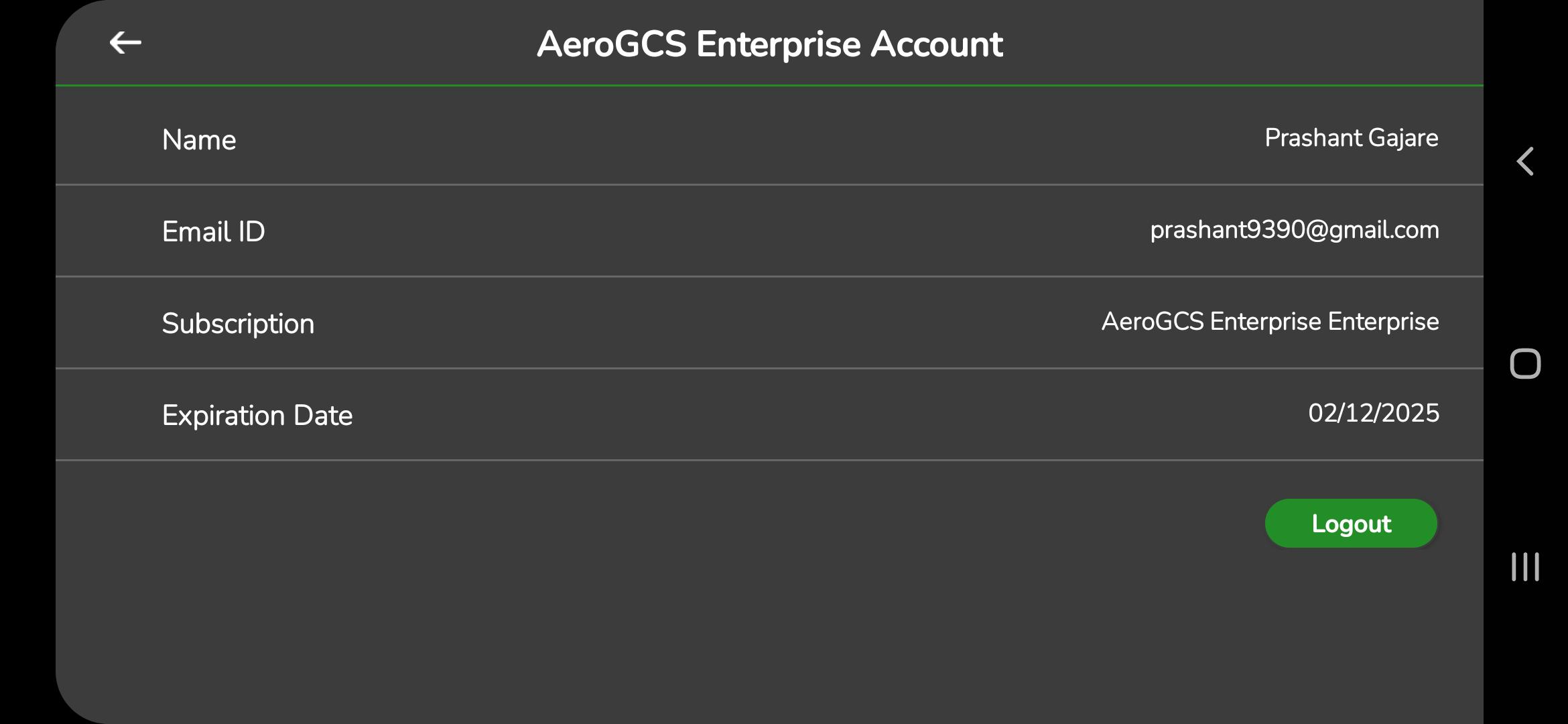Tap the Android home button
The height and width of the screenshot is (724, 1568).
coord(1525,364)
